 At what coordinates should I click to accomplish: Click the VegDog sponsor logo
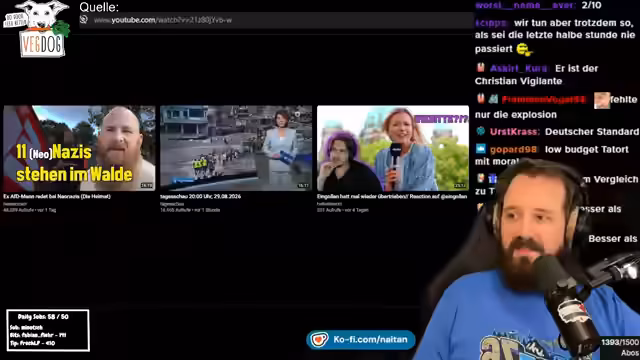pos(37,29)
